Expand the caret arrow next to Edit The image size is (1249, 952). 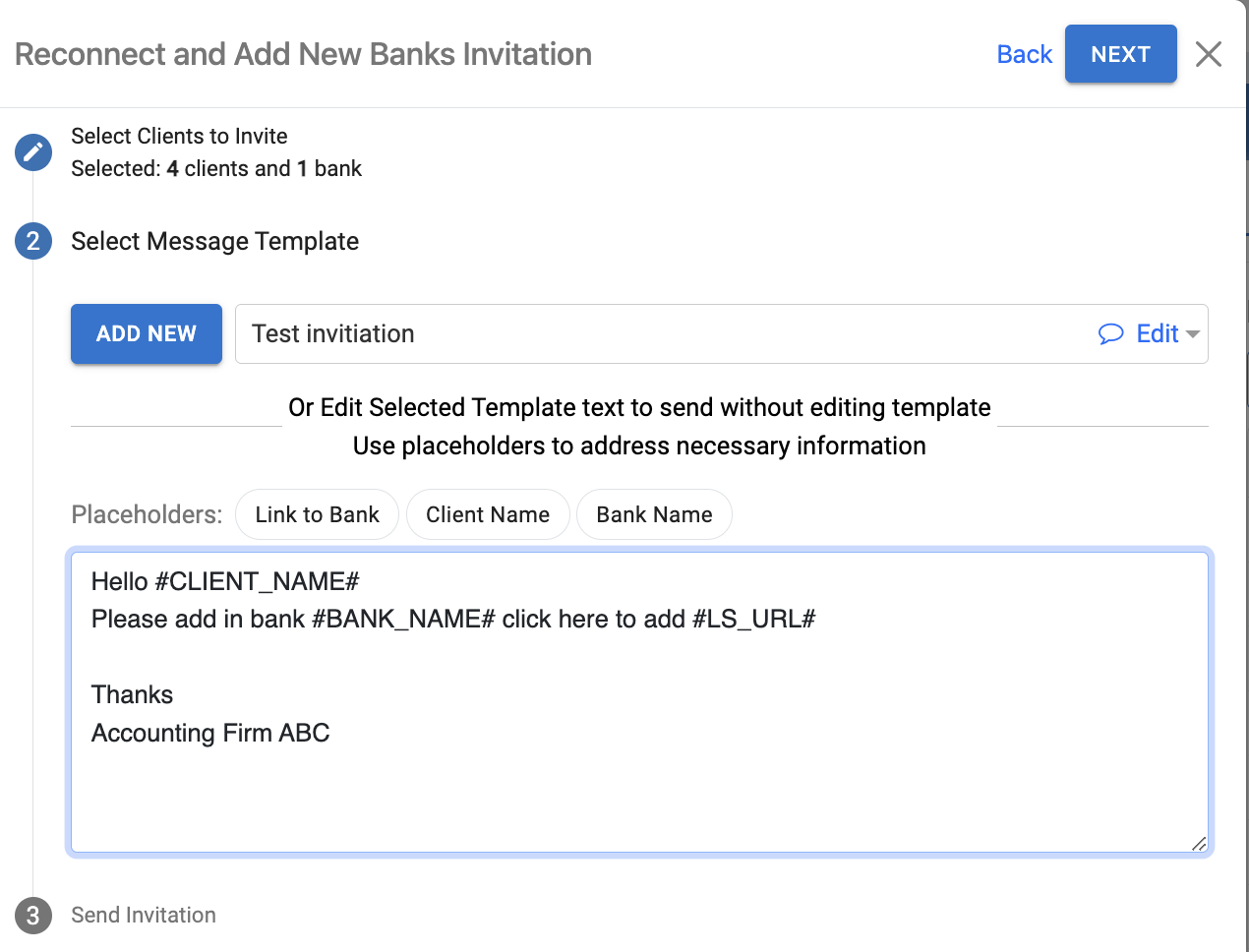1193,334
